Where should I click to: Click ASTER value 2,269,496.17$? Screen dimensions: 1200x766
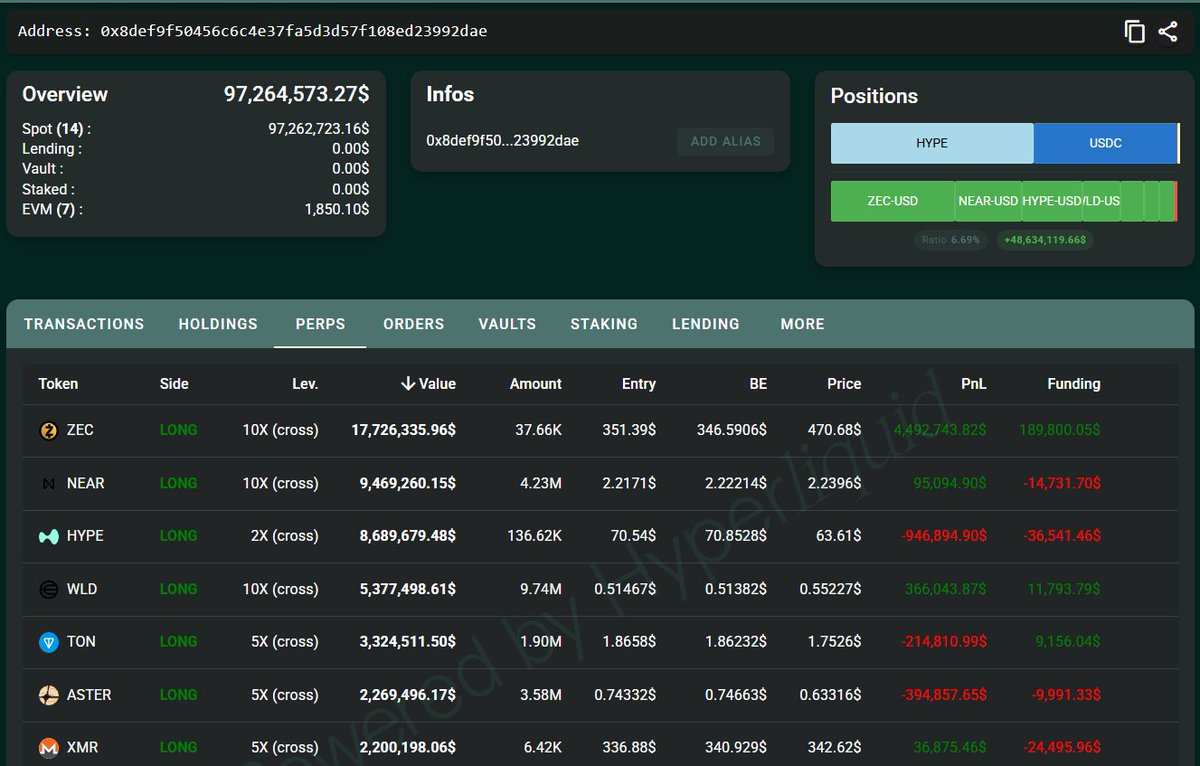[408, 695]
